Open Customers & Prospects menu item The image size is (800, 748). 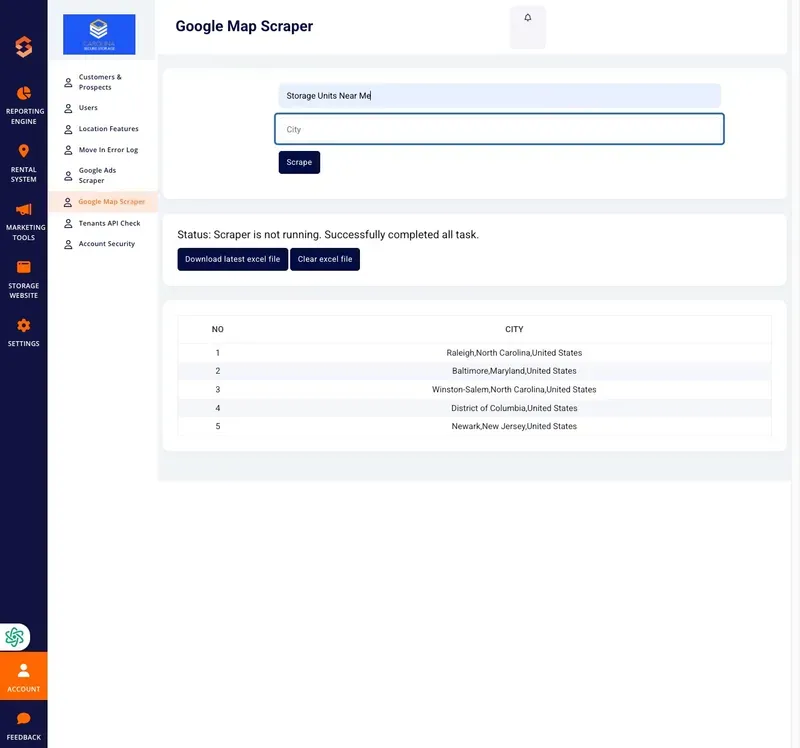coord(100,82)
